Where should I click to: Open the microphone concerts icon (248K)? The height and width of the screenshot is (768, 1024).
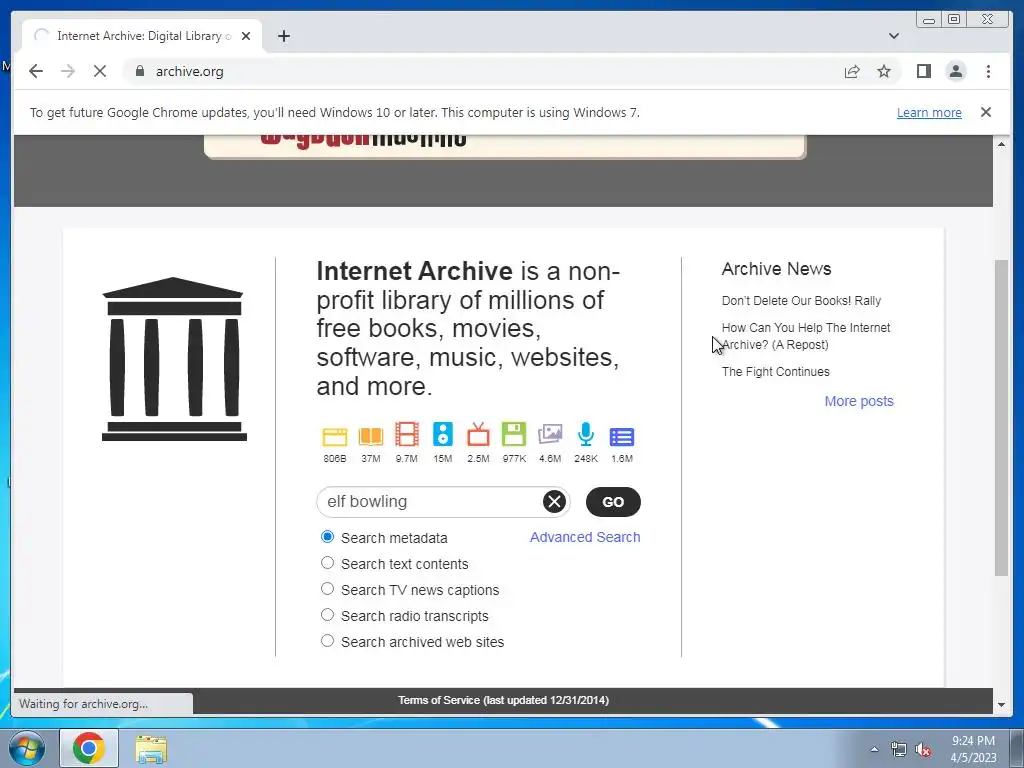pos(586,434)
